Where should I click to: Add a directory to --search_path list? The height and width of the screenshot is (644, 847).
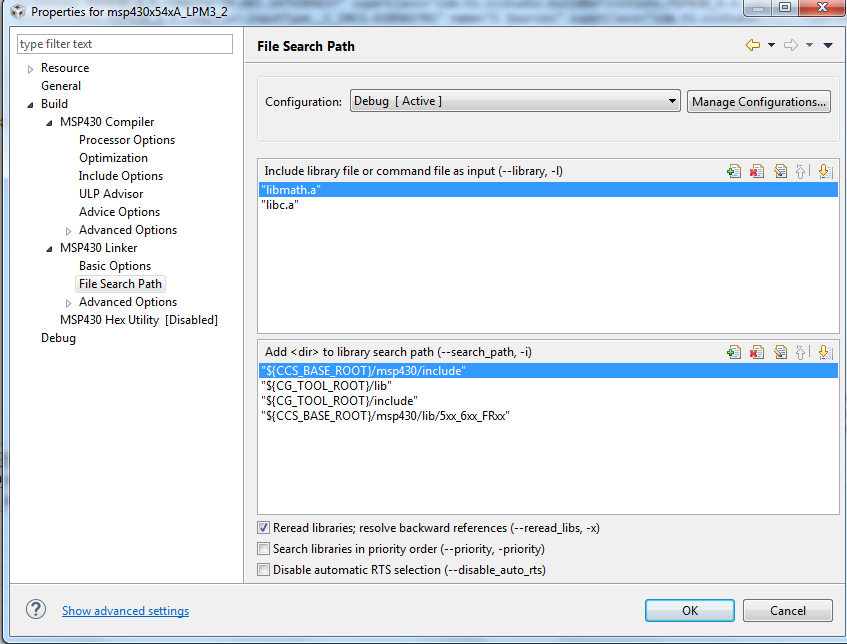click(734, 353)
